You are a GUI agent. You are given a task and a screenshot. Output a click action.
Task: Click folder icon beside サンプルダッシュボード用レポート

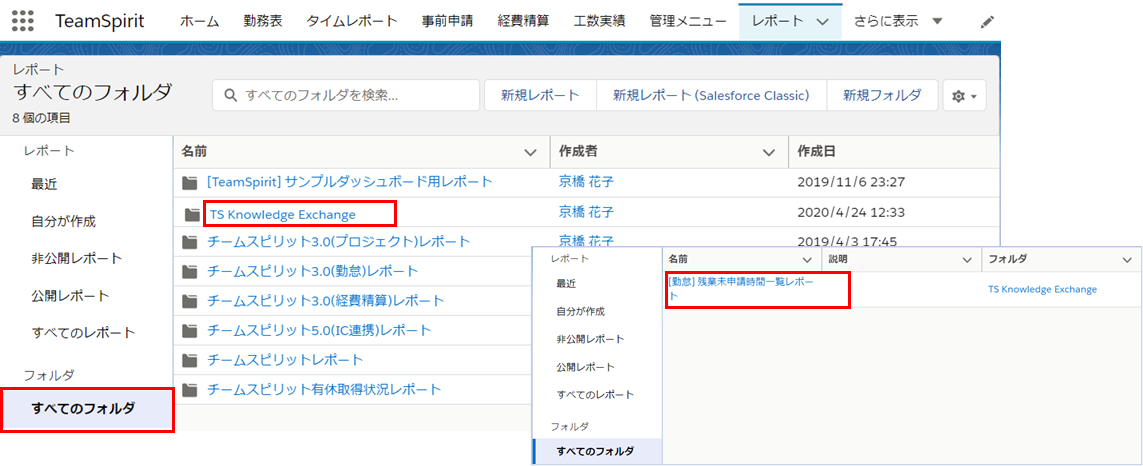pos(190,182)
